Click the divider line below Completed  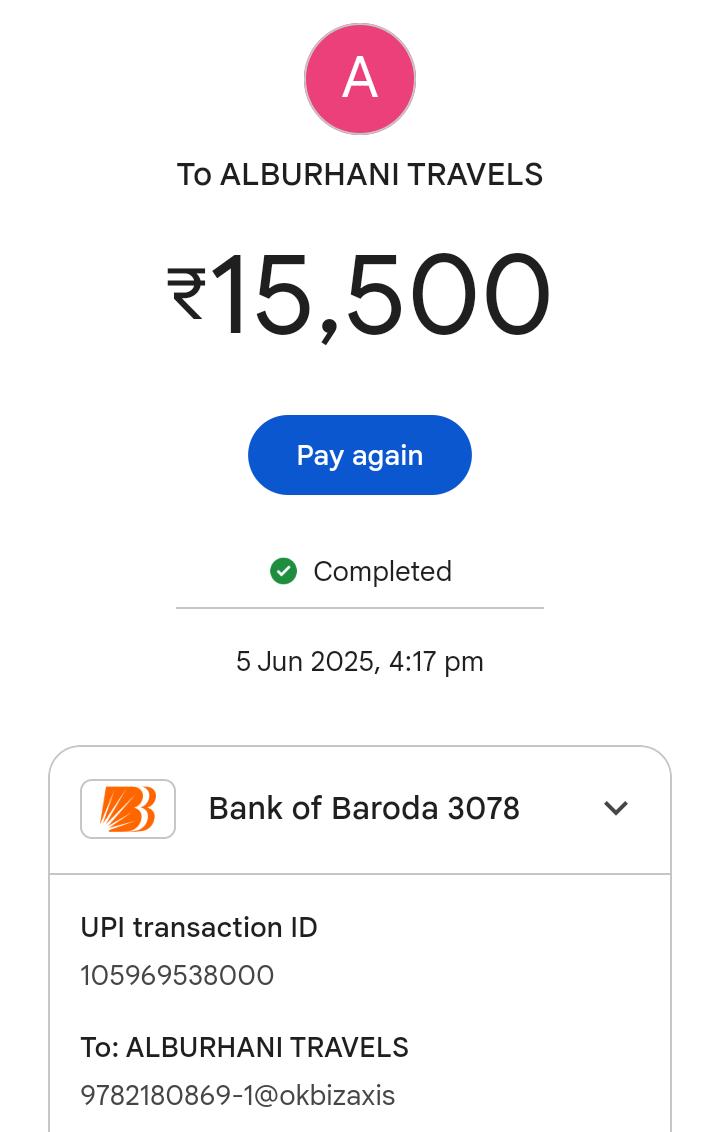coord(360,607)
